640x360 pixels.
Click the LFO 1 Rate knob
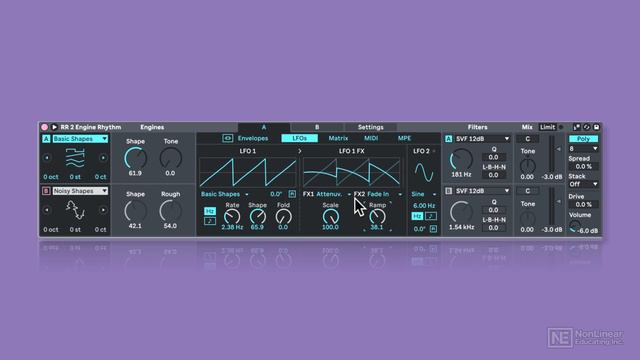pos(232,217)
